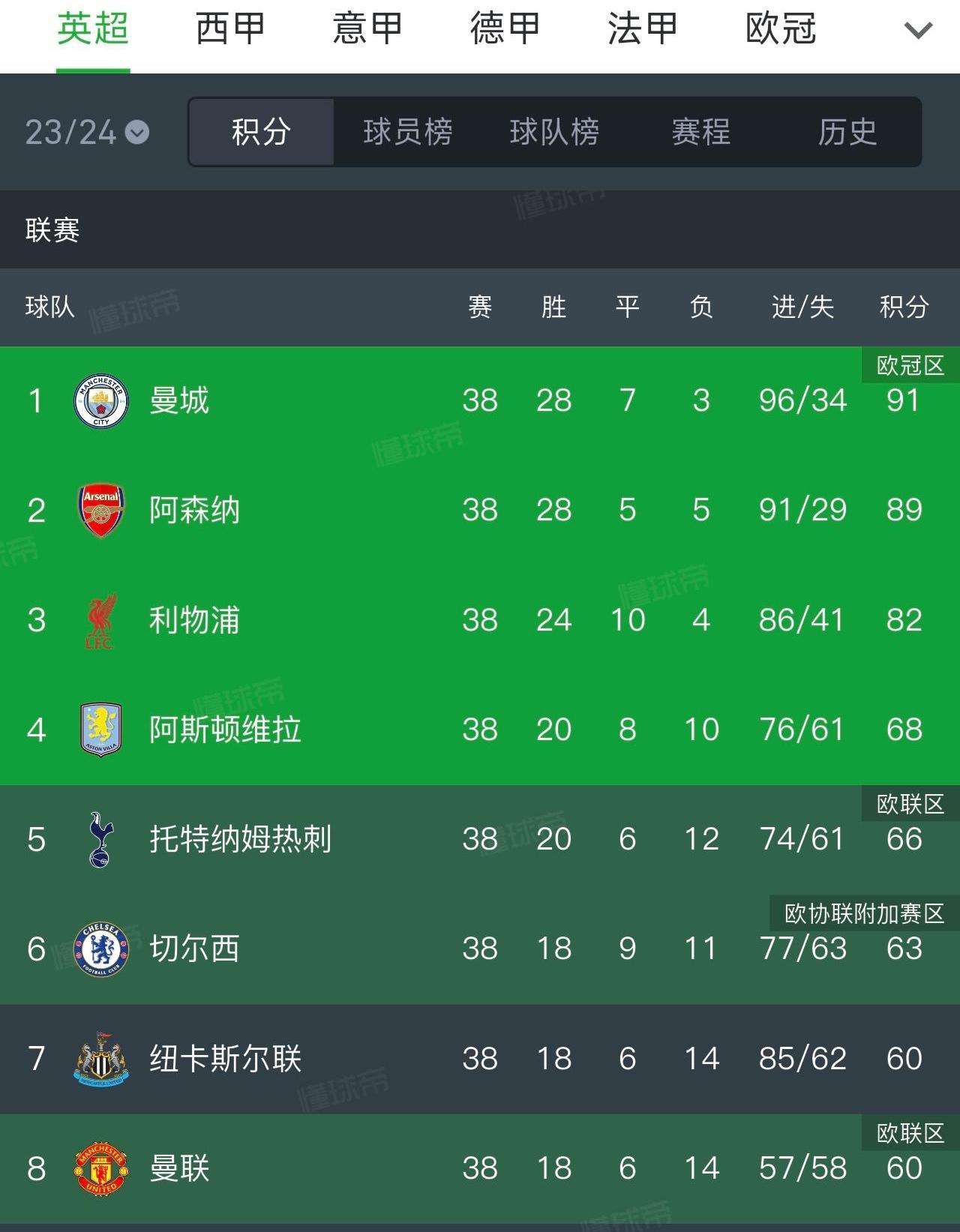Viewport: 960px width, 1232px height.
Task: Select the 德甲 league tab
Action: [x=505, y=29]
